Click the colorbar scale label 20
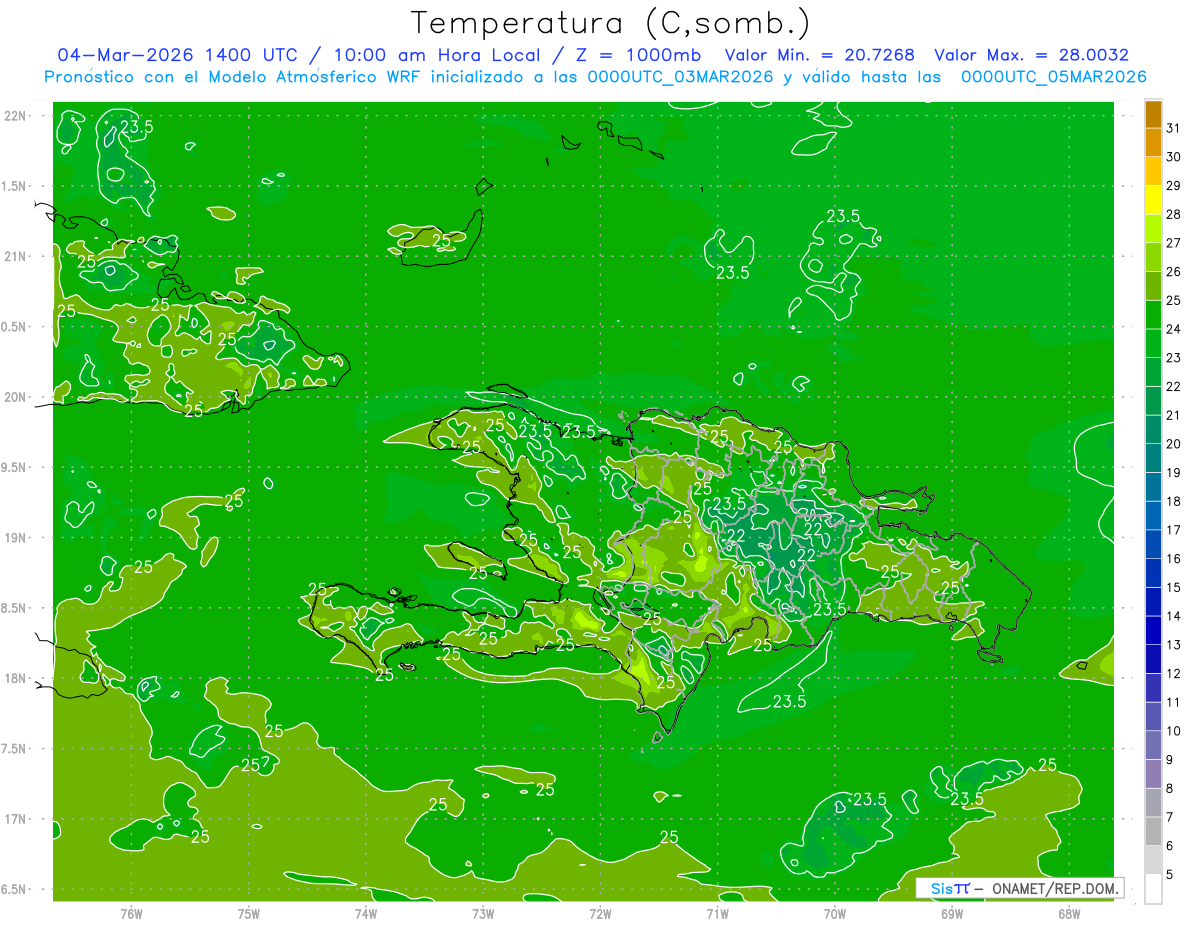Image resolution: width=1200 pixels, height=927 pixels. (1174, 444)
